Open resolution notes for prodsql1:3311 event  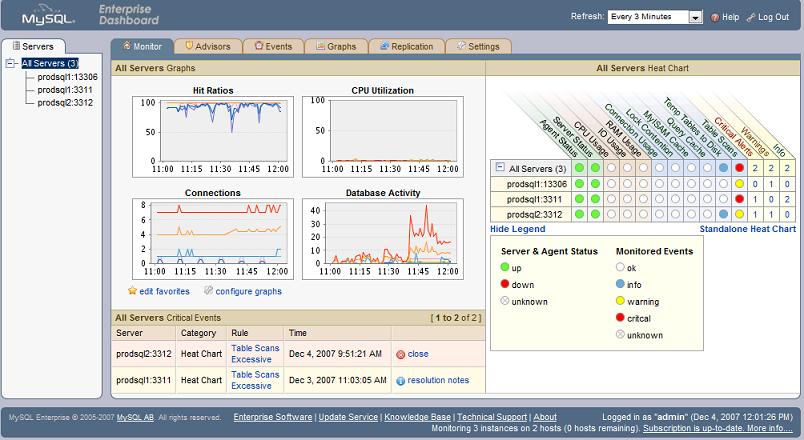coord(438,380)
